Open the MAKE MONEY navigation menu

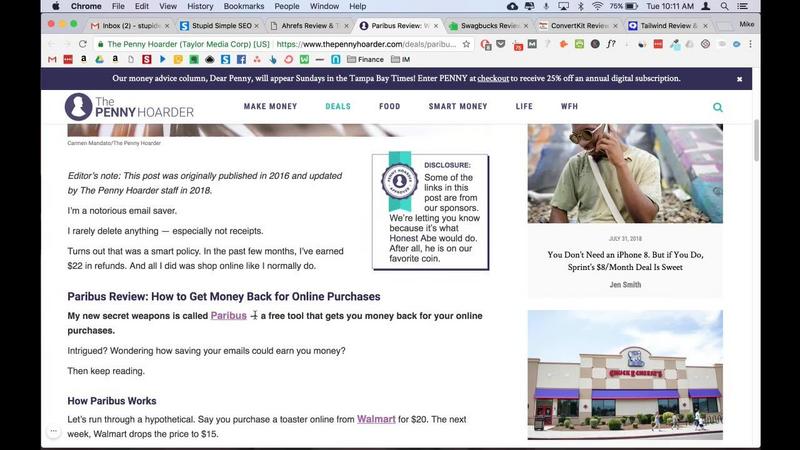click(x=270, y=106)
